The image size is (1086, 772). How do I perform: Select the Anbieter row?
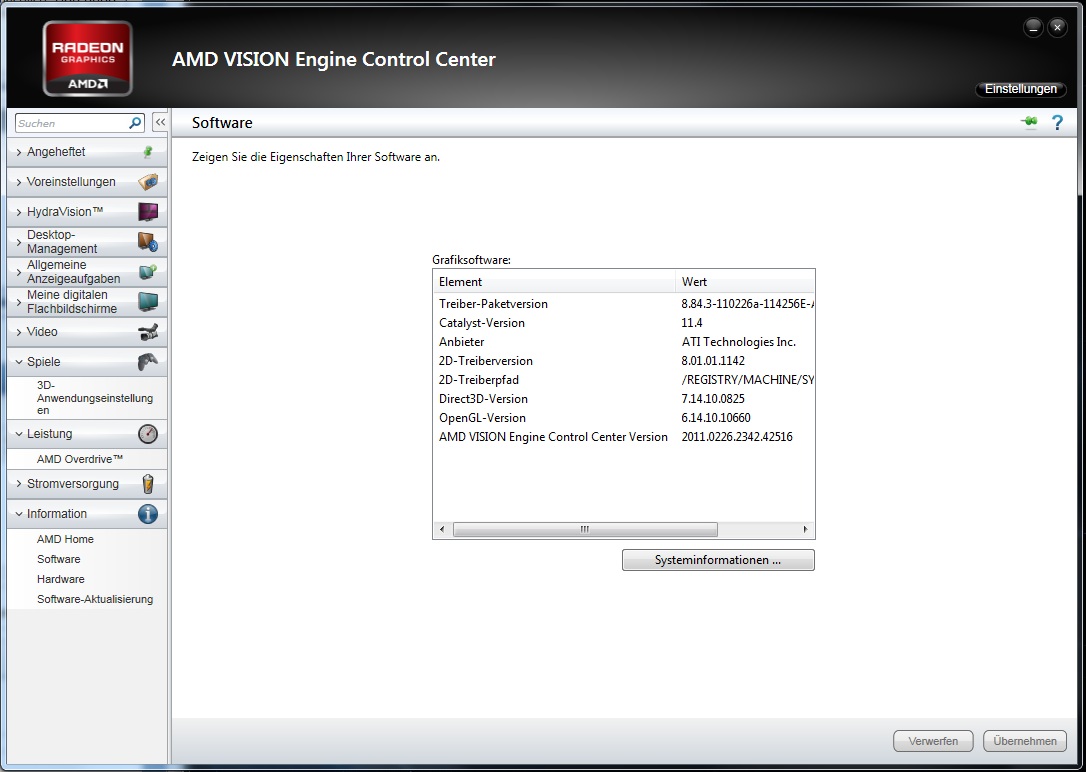pyautogui.click(x=623, y=342)
